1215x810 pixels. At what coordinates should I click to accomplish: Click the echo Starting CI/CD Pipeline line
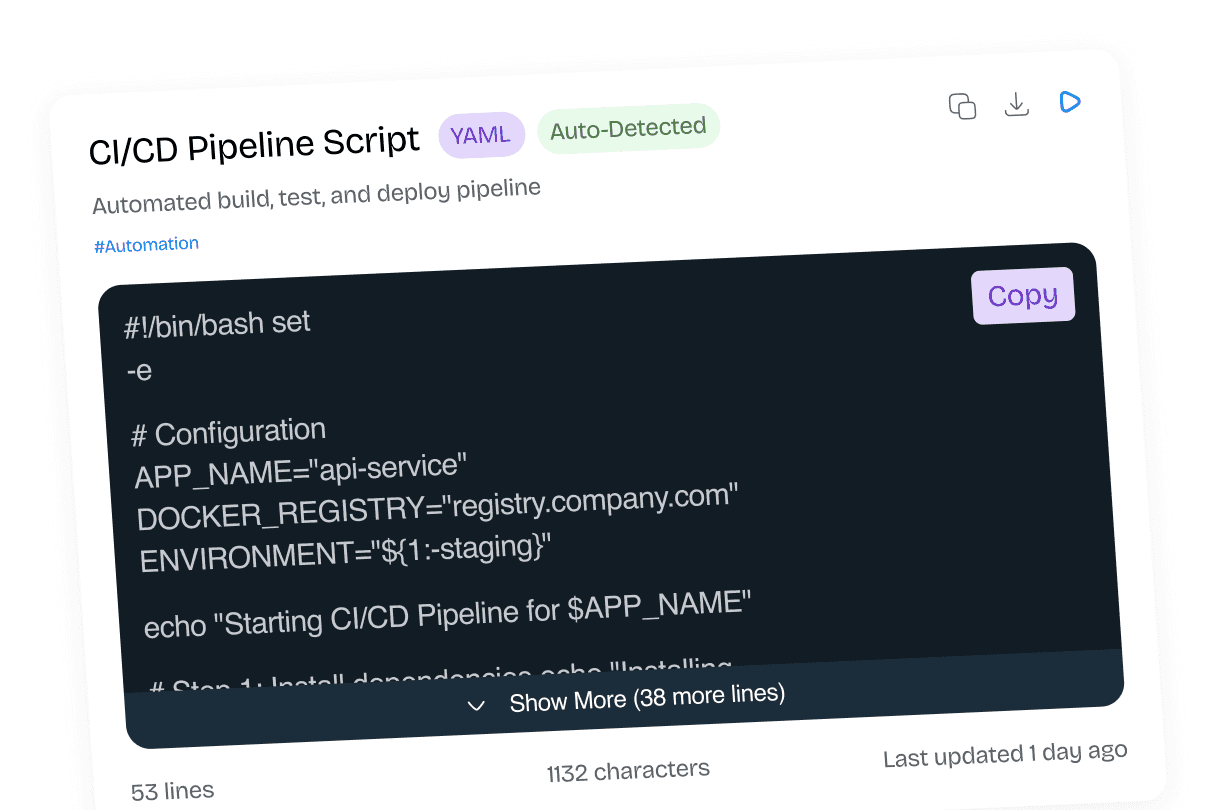(x=447, y=612)
